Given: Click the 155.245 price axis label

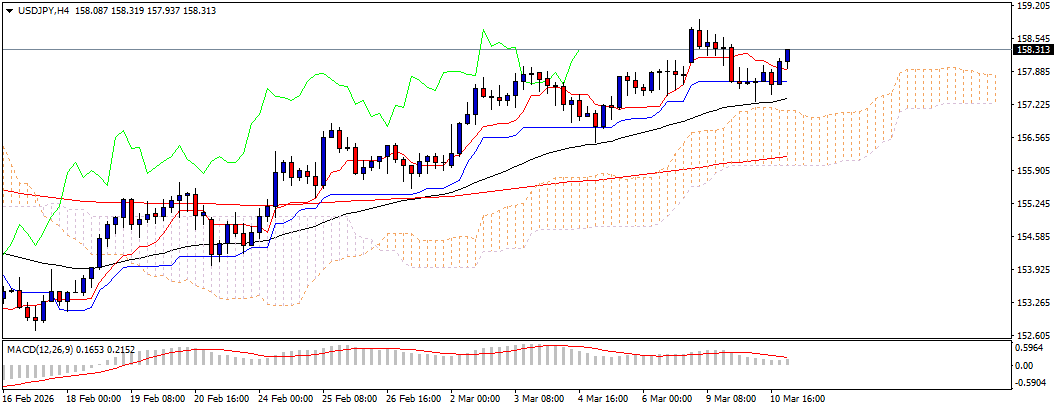Looking at the screenshot, I should [1034, 204].
